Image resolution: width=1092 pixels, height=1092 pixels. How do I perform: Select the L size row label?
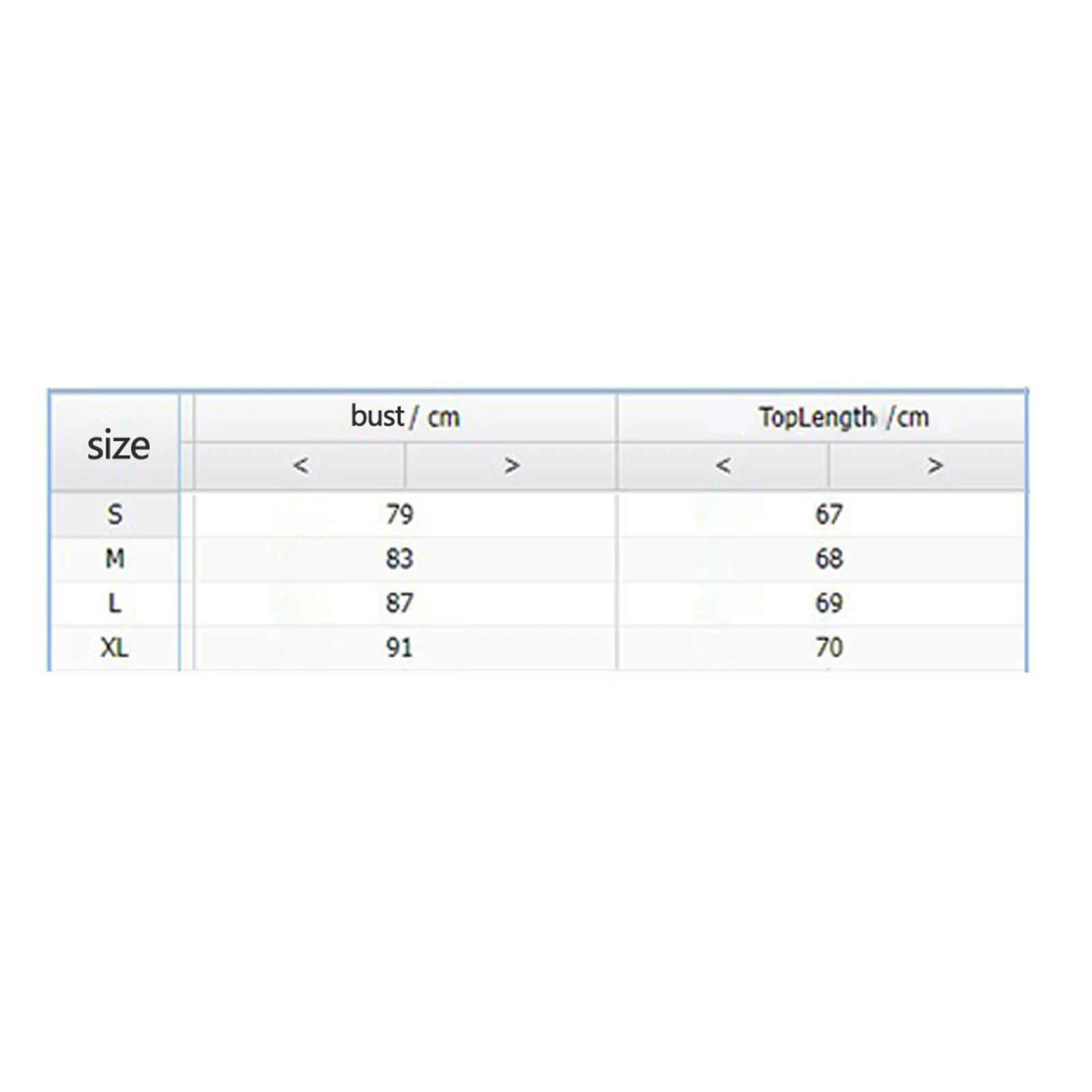point(115,604)
